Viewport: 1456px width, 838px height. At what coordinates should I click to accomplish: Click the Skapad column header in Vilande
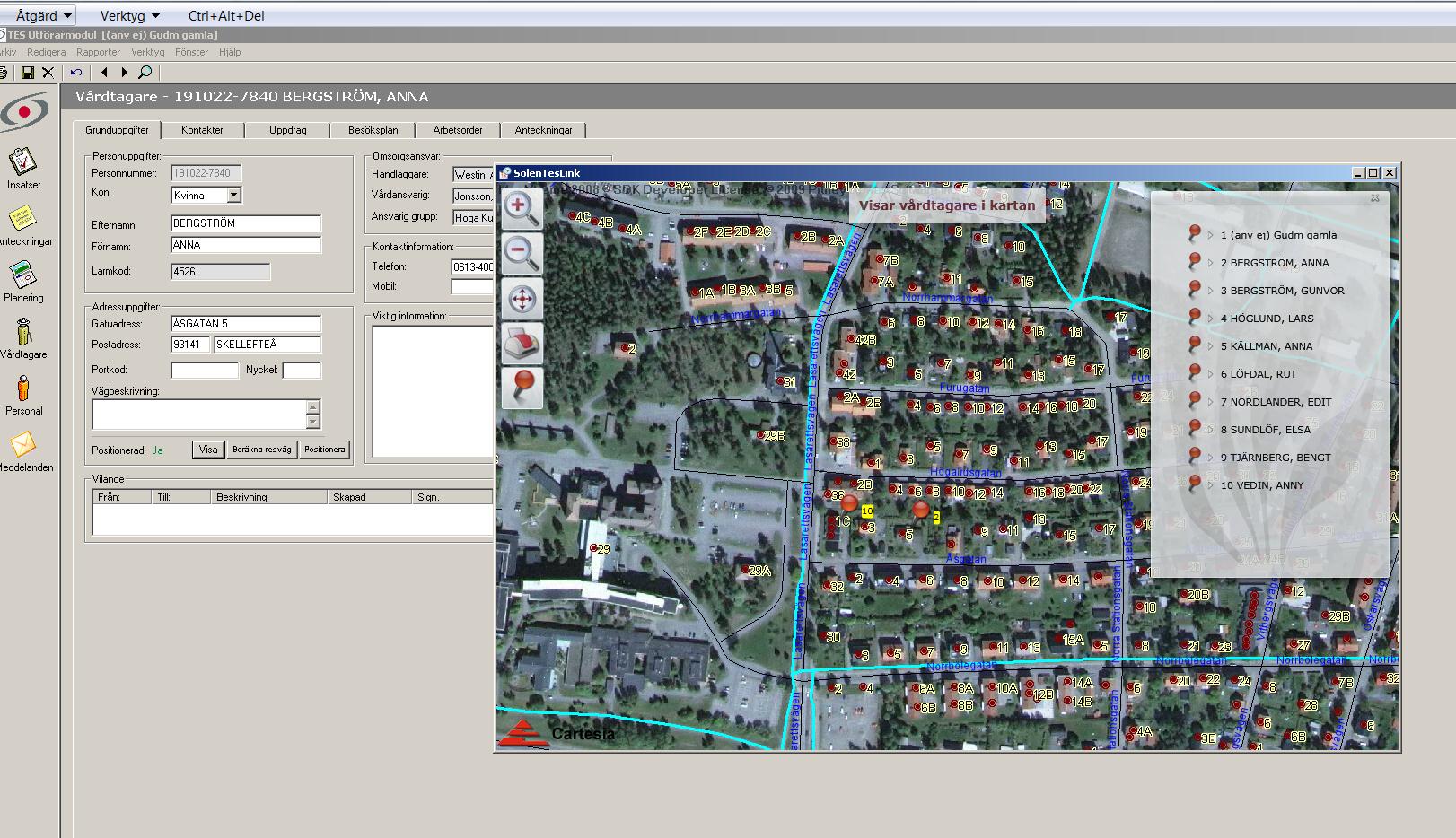coord(369,497)
